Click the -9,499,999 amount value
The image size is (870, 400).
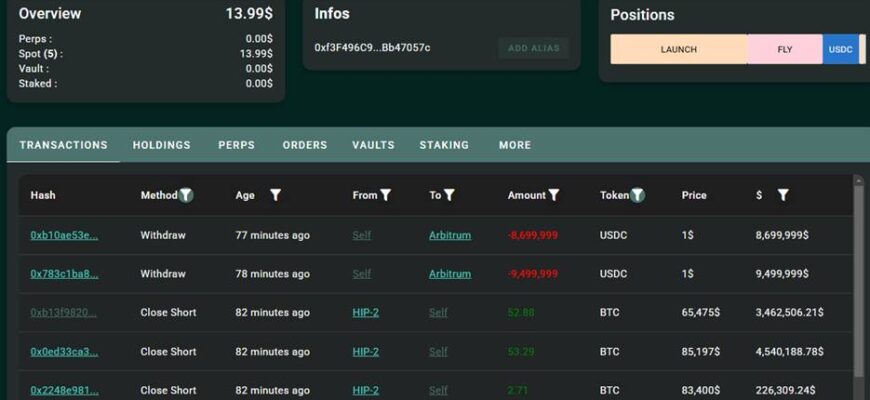533,274
